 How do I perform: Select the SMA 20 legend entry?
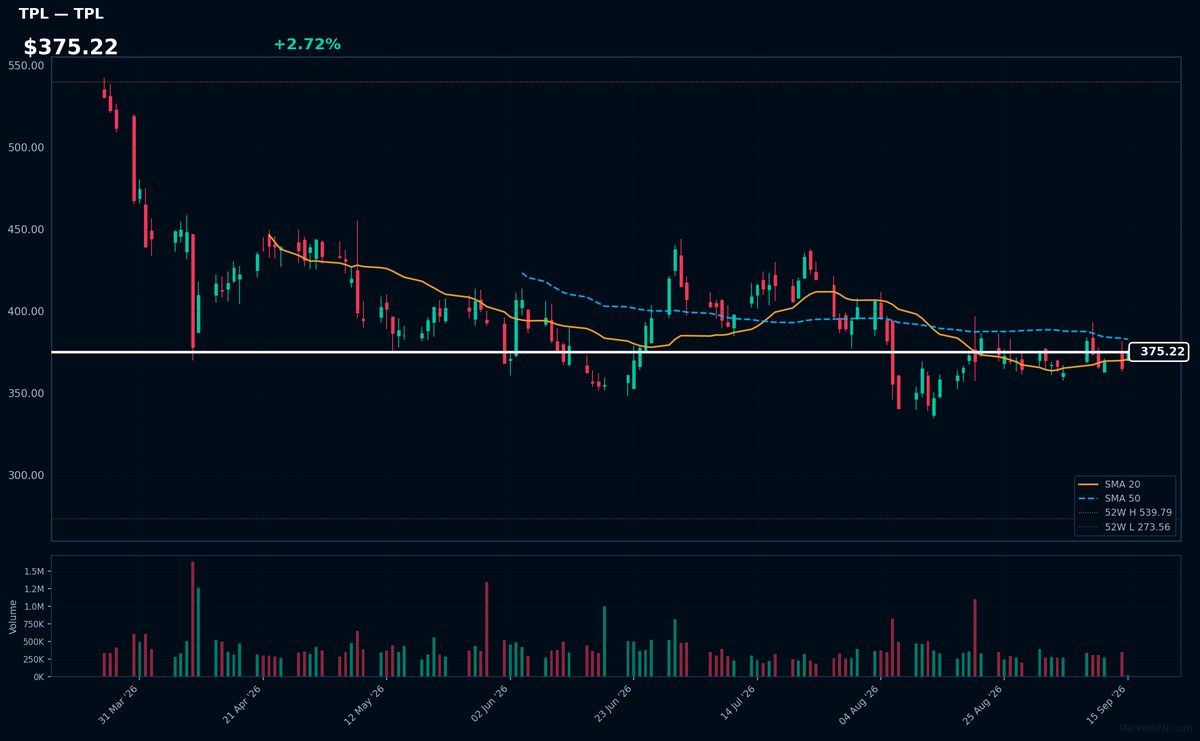(x=1124, y=484)
